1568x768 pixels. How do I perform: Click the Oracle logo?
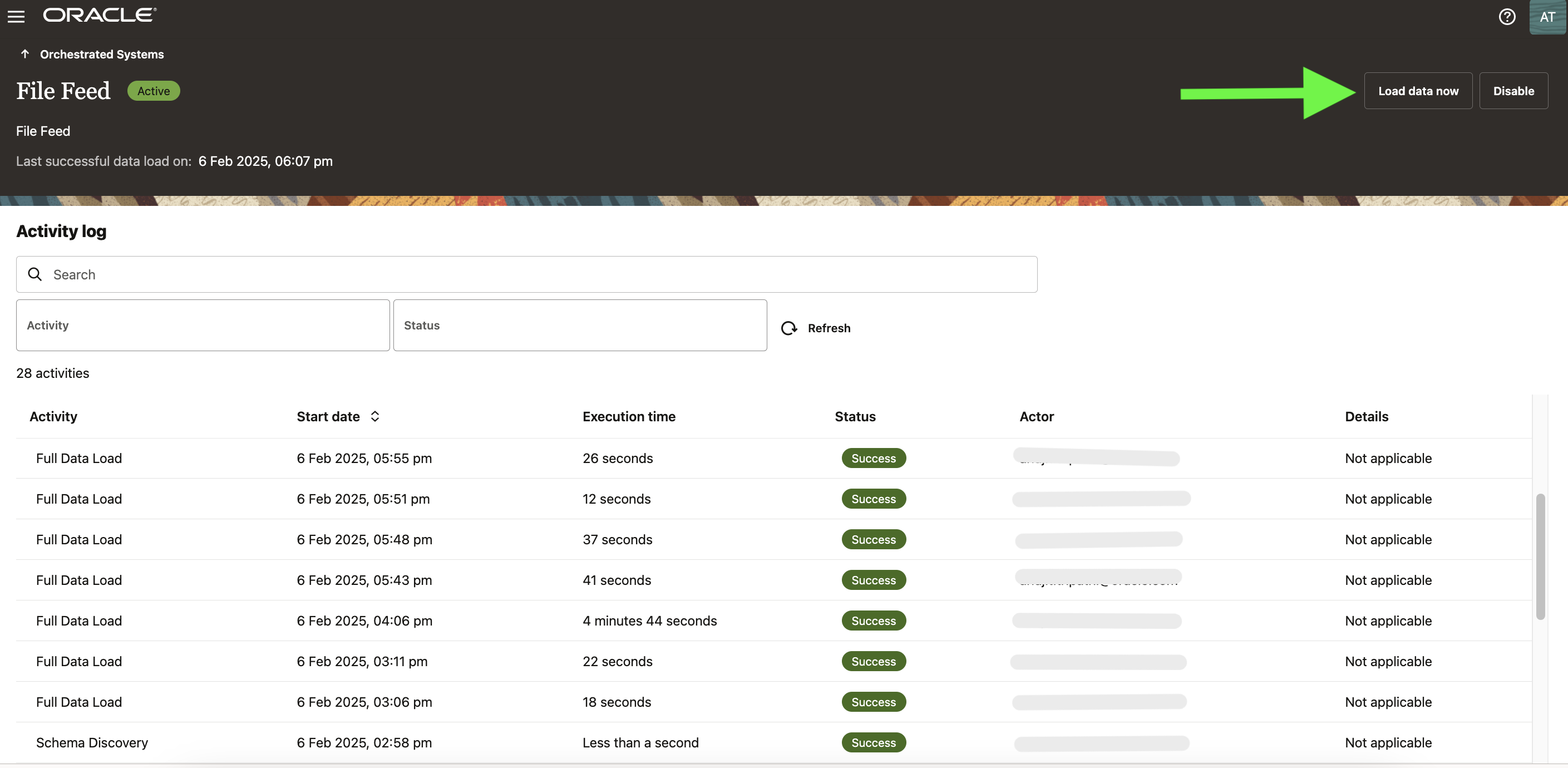[x=99, y=15]
